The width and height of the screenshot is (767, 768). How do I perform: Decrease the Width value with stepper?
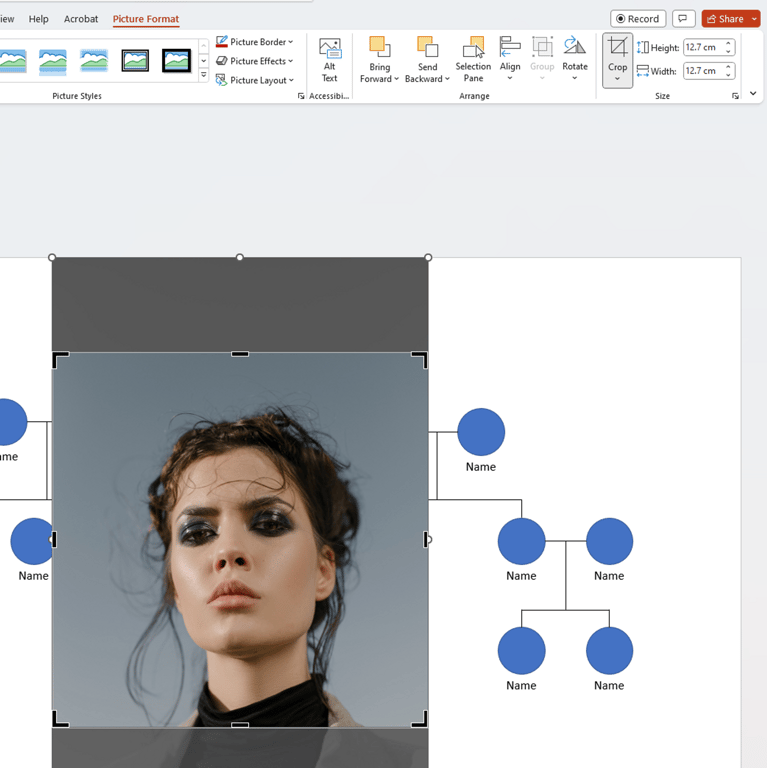click(x=728, y=75)
